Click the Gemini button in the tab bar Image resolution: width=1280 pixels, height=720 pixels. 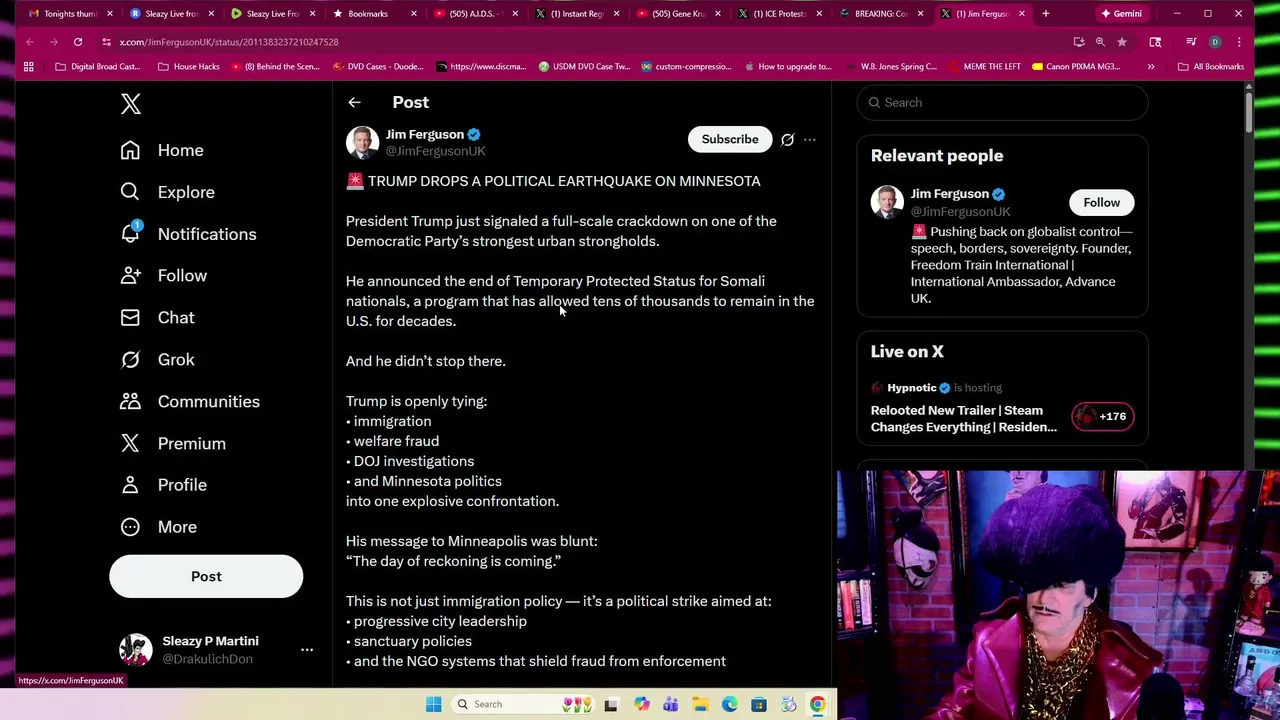[1120, 14]
